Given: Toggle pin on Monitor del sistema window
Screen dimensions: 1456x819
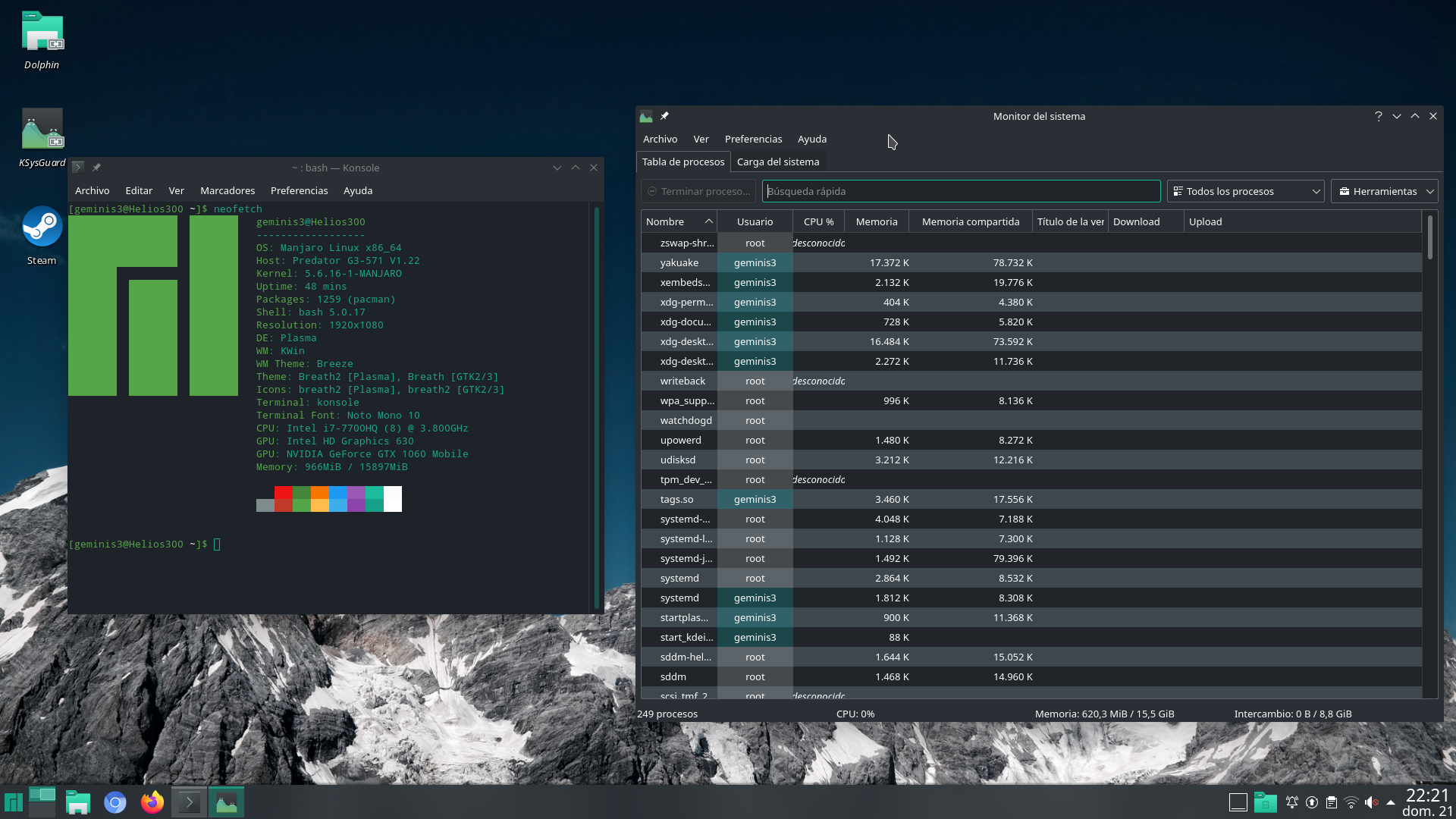Looking at the screenshot, I should 664,116.
